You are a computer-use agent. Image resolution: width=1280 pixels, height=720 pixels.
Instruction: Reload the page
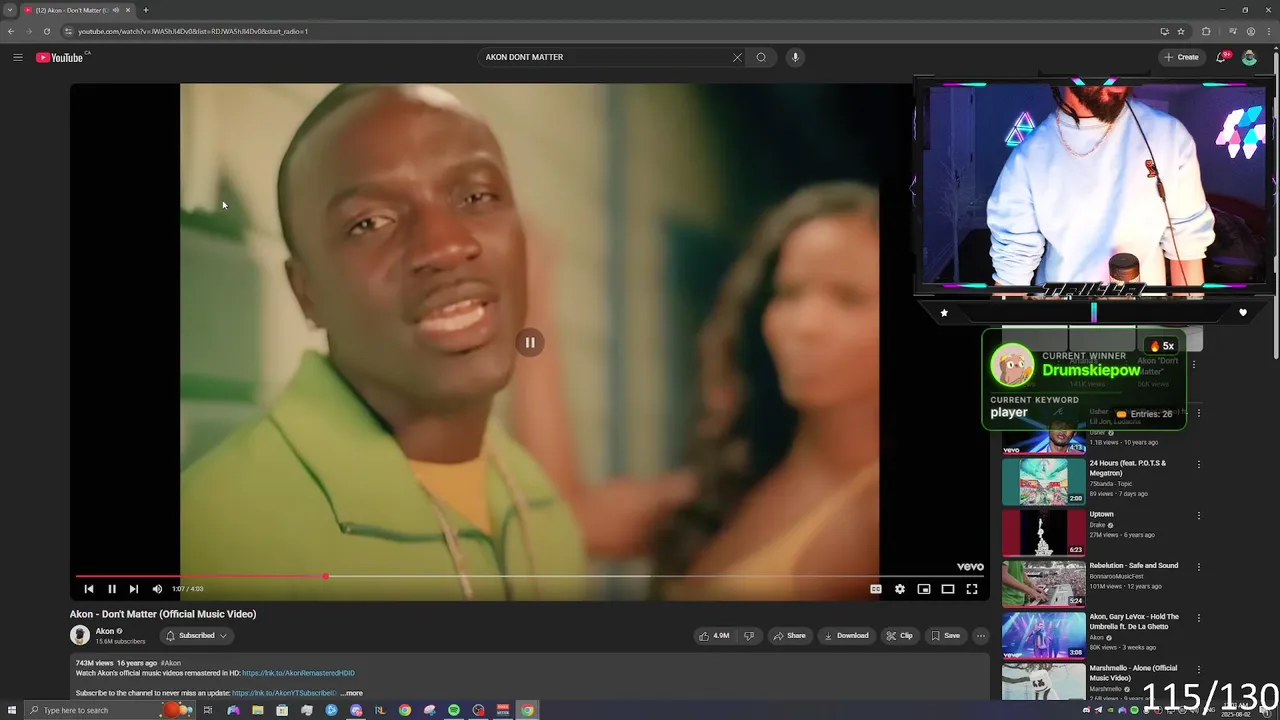[46, 31]
